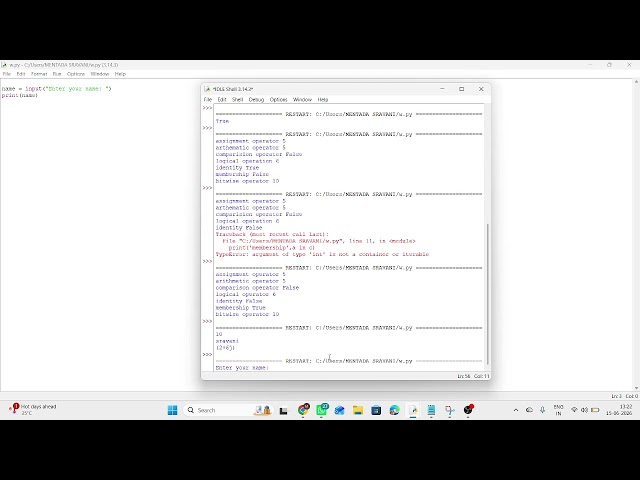This screenshot has height=480, width=640.
Task: Open the weather widget 'Hot days ahead'
Action: (x=33, y=409)
